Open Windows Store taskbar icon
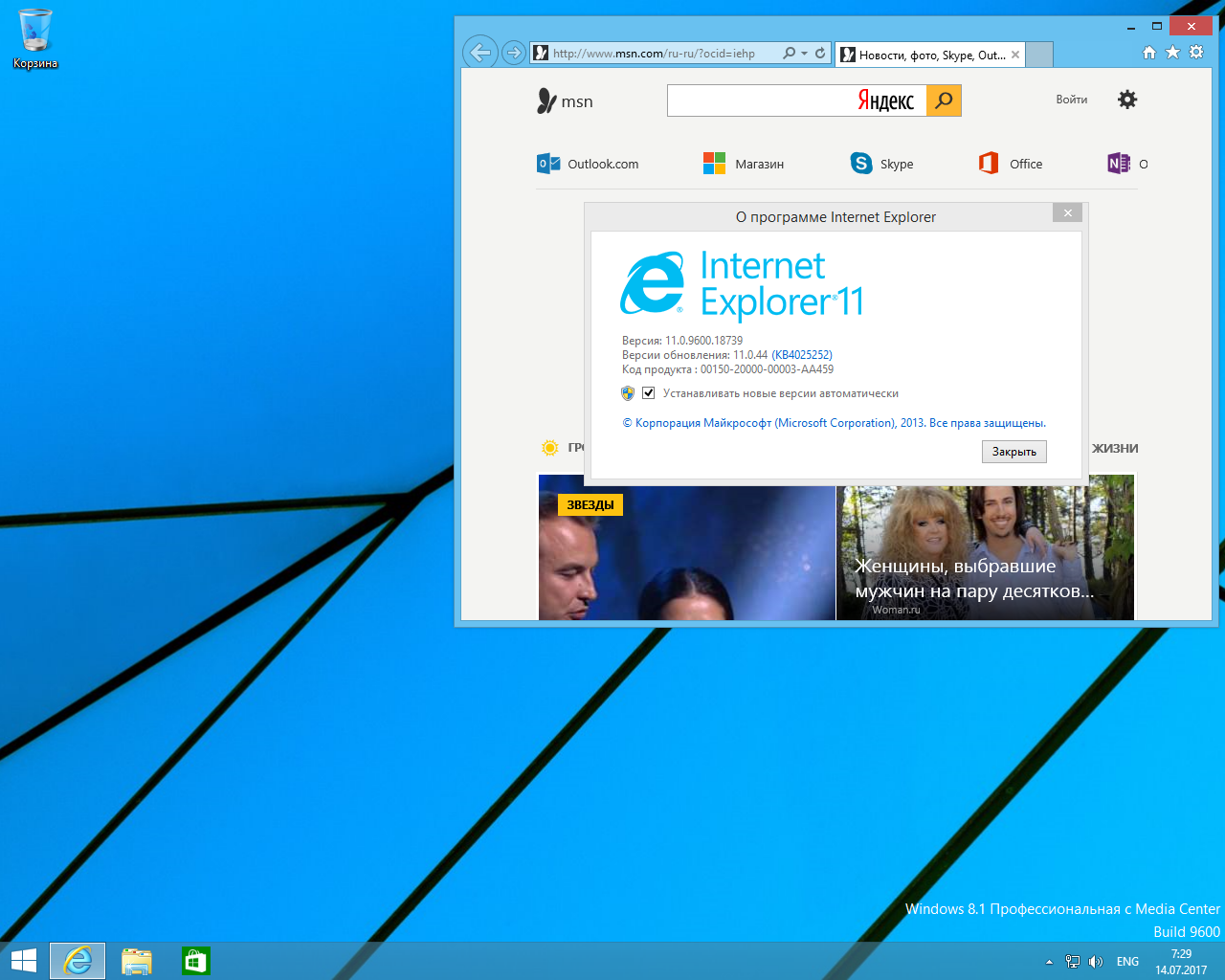Viewport: 1225px width, 980px height. click(195, 961)
